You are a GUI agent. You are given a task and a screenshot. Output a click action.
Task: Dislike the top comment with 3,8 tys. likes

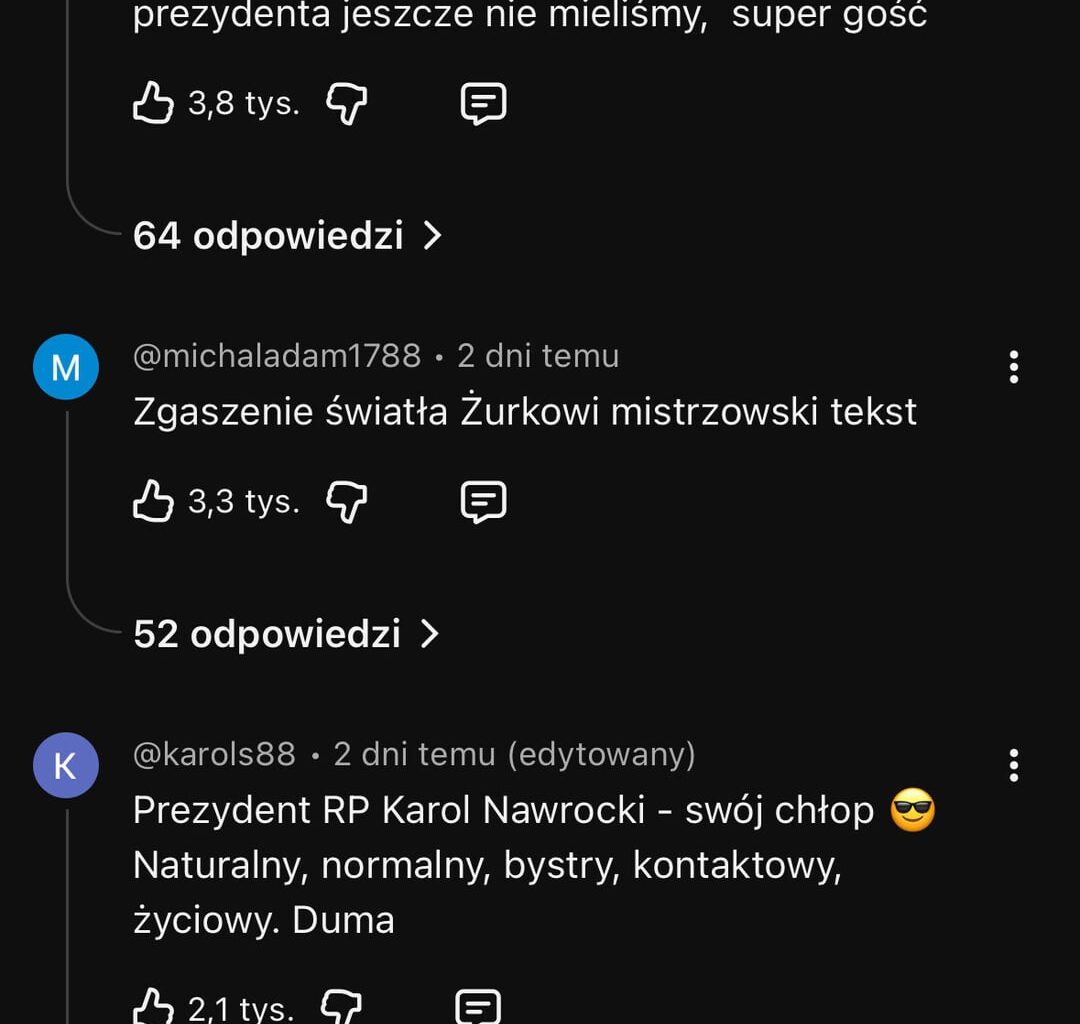(x=345, y=103)
